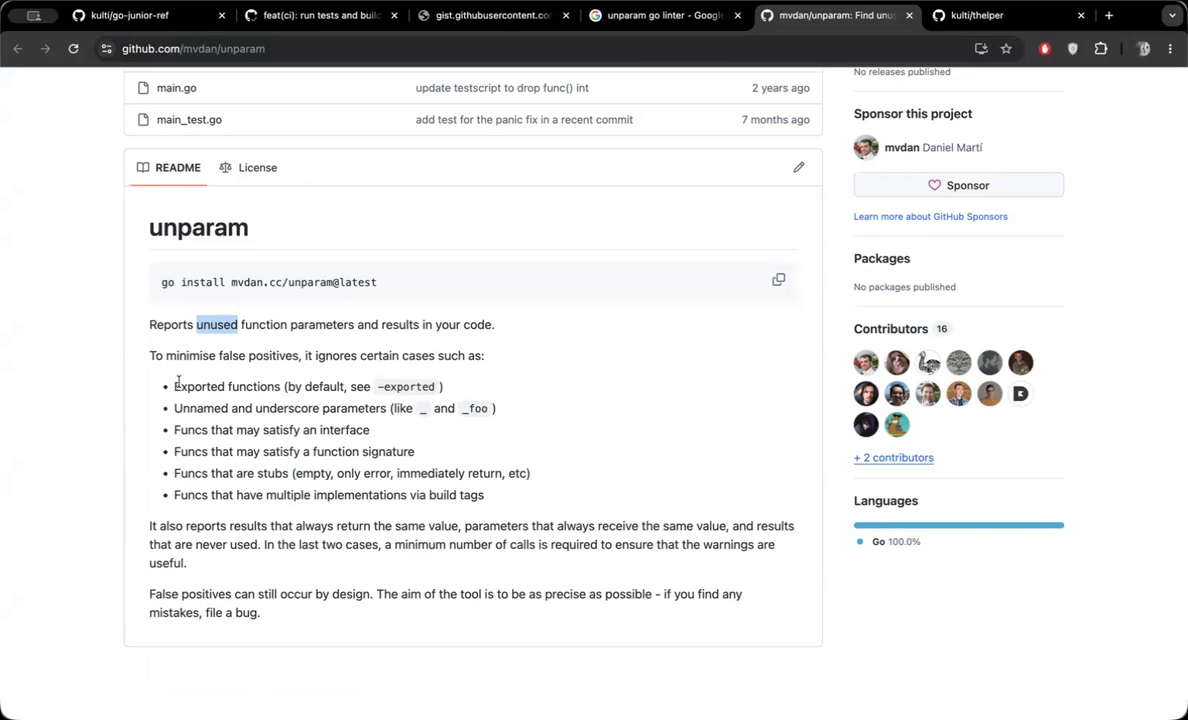Click the pencil edit README icon
1188x720 pixels.
click(799, 167)
